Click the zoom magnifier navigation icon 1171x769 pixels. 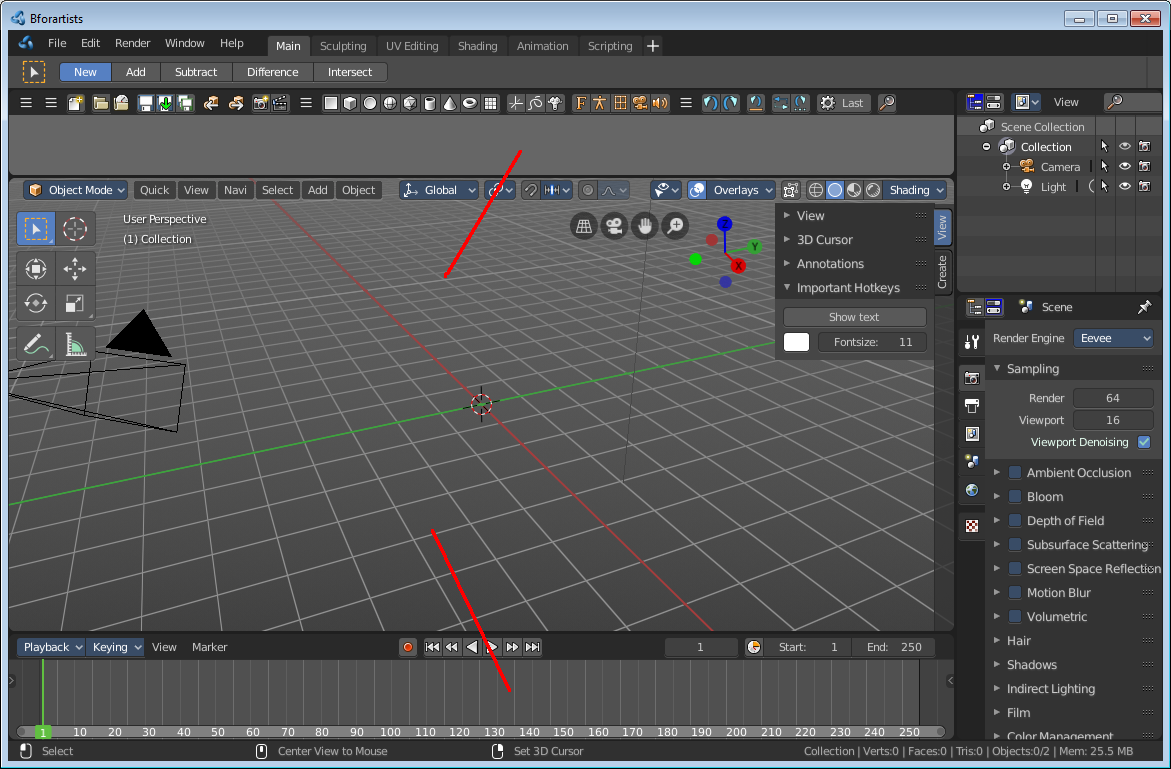[x=675, y=225]
